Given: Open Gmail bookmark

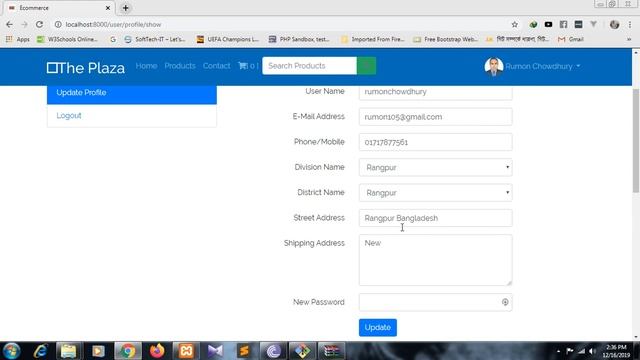Looking at the screenshot, I should 571,39.
